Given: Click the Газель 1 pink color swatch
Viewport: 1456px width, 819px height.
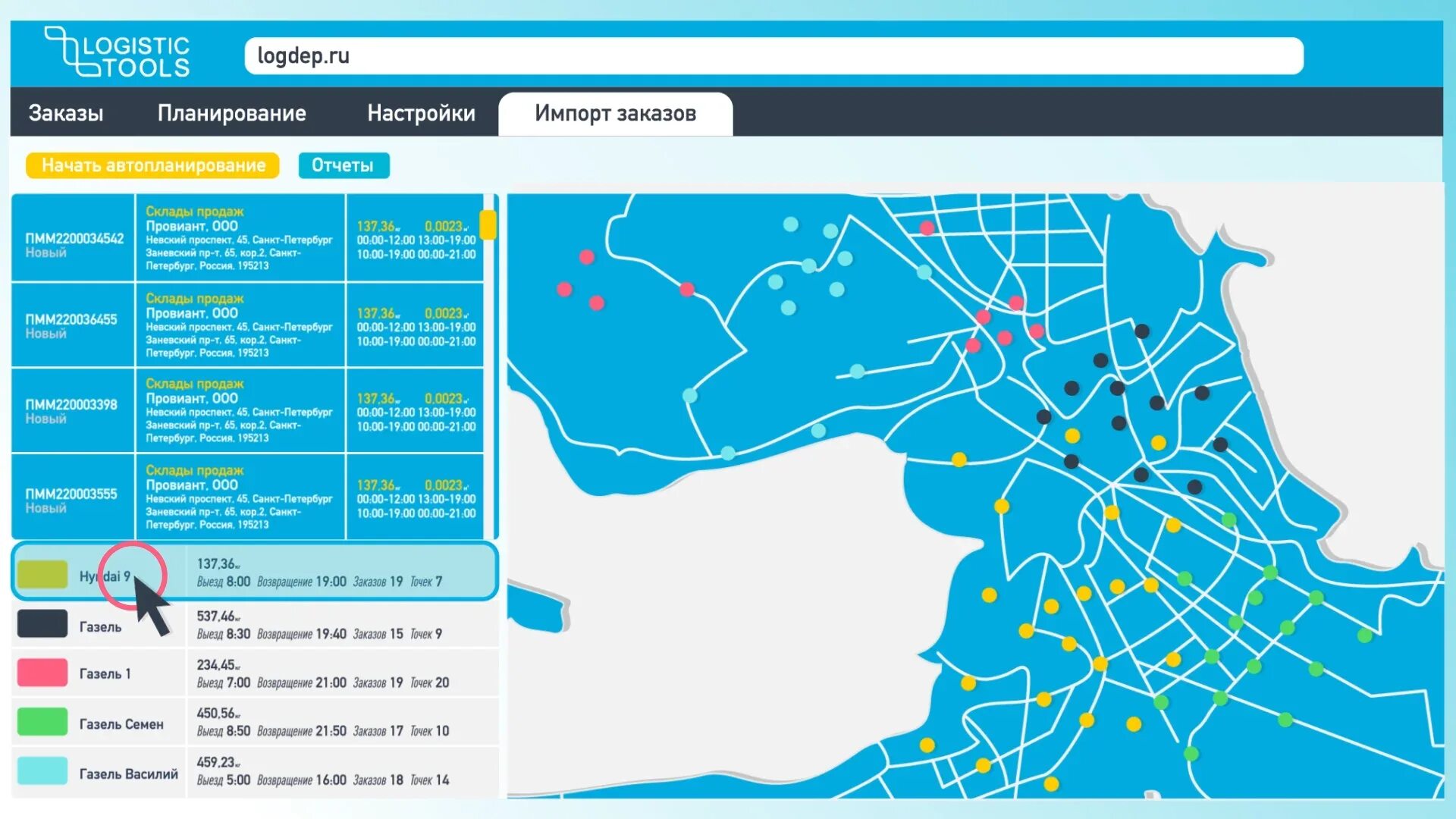Looking at the screenshot, I should click(42, 673).
